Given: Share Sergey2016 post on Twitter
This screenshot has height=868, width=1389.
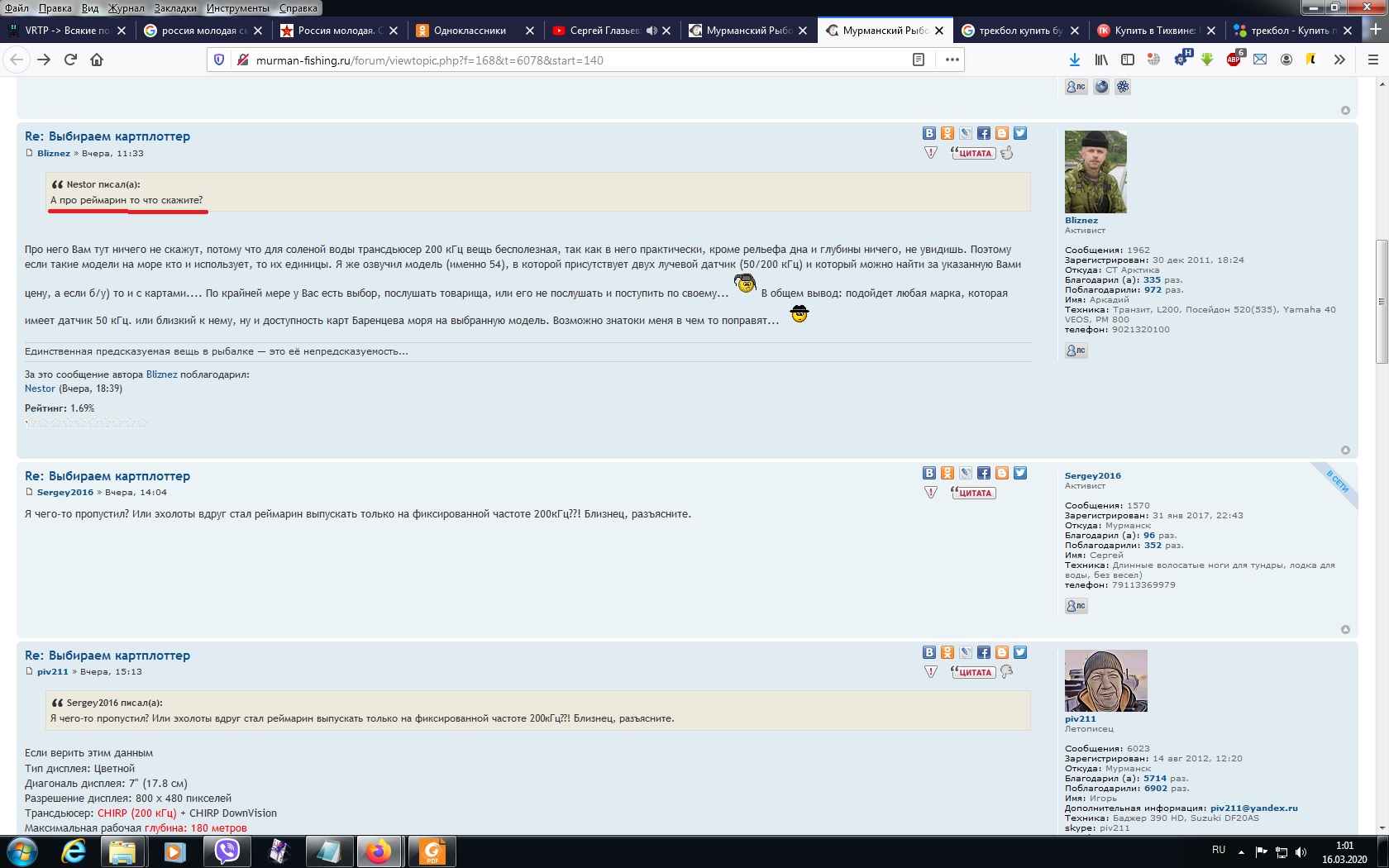Looking at the screenshot, I should [1020, 473].
